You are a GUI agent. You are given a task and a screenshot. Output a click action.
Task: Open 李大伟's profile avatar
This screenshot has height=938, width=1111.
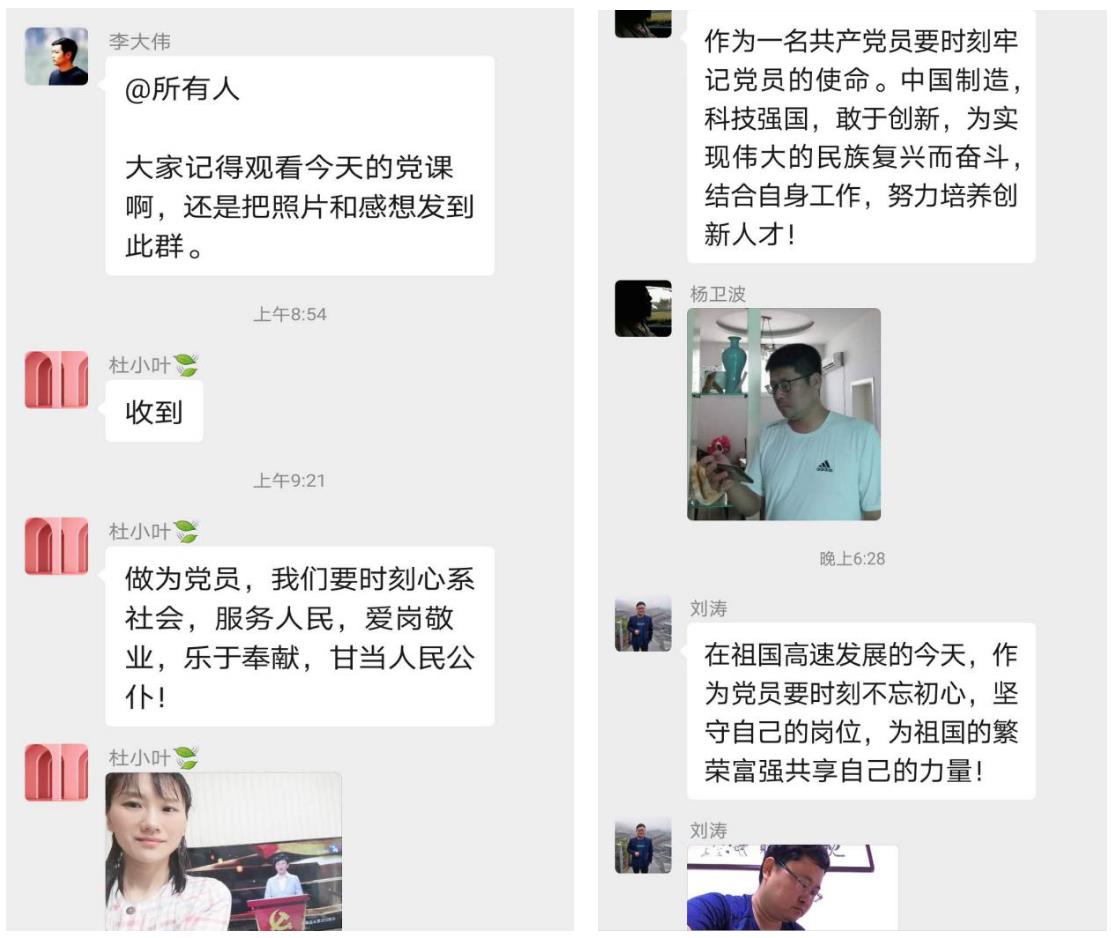point(57,56)
